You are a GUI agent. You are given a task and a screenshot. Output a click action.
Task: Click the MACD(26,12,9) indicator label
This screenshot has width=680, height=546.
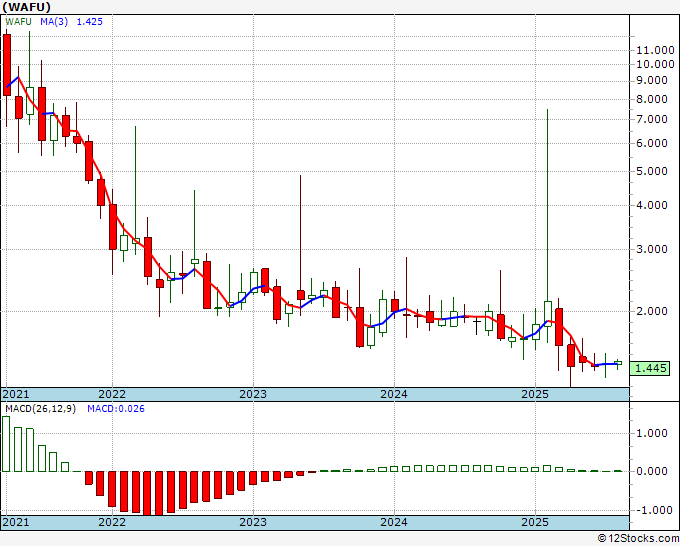pos(40,409)
